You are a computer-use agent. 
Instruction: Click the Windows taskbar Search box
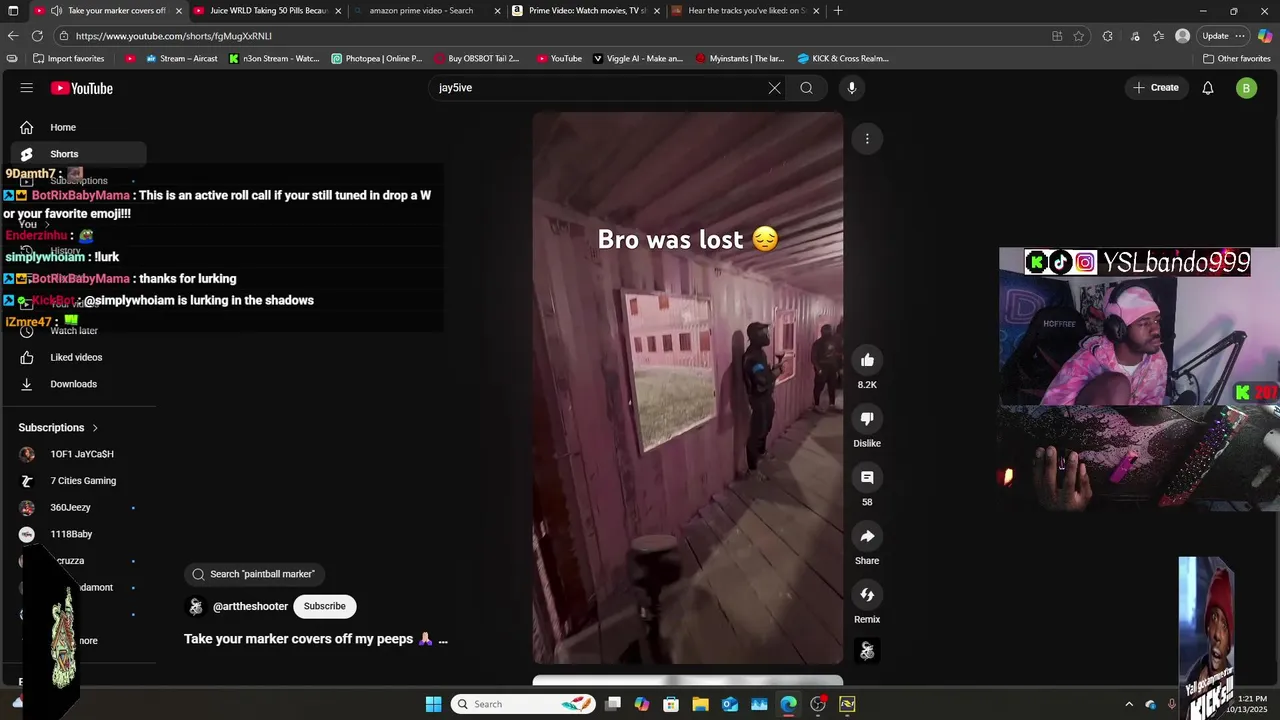[523, 704]
